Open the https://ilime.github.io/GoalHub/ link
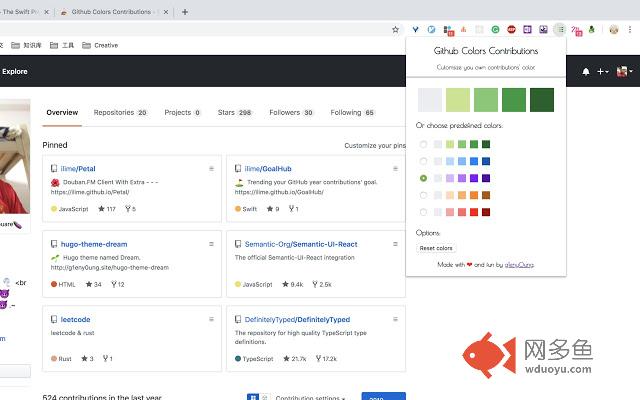 [x=279, y=192]
